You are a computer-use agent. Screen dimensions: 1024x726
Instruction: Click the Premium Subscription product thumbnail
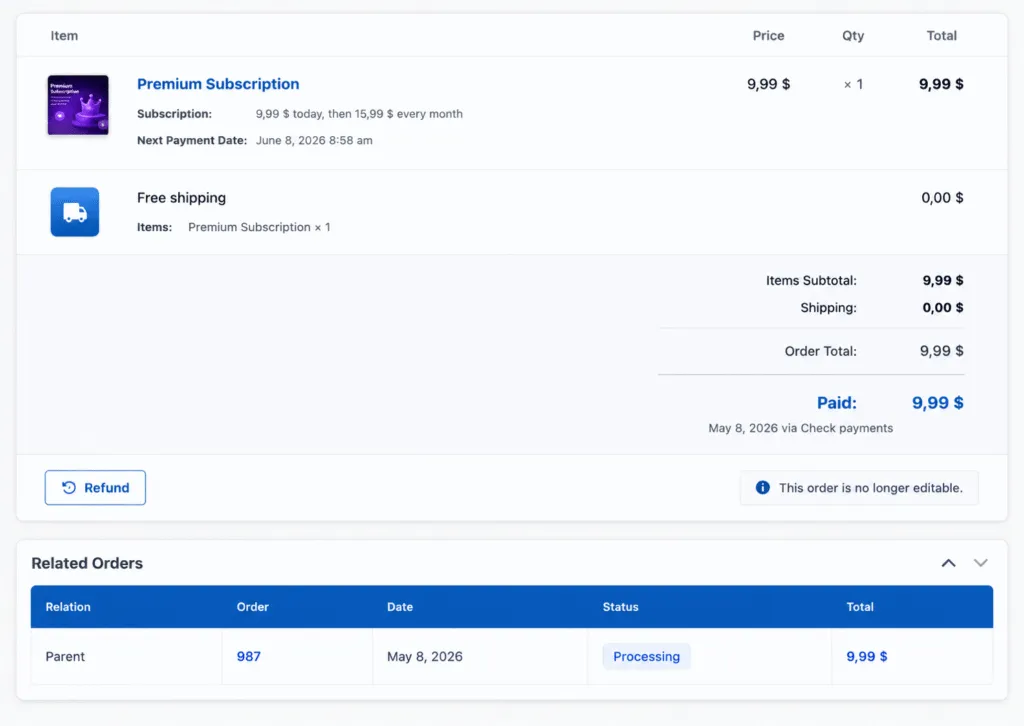(78, 105)
